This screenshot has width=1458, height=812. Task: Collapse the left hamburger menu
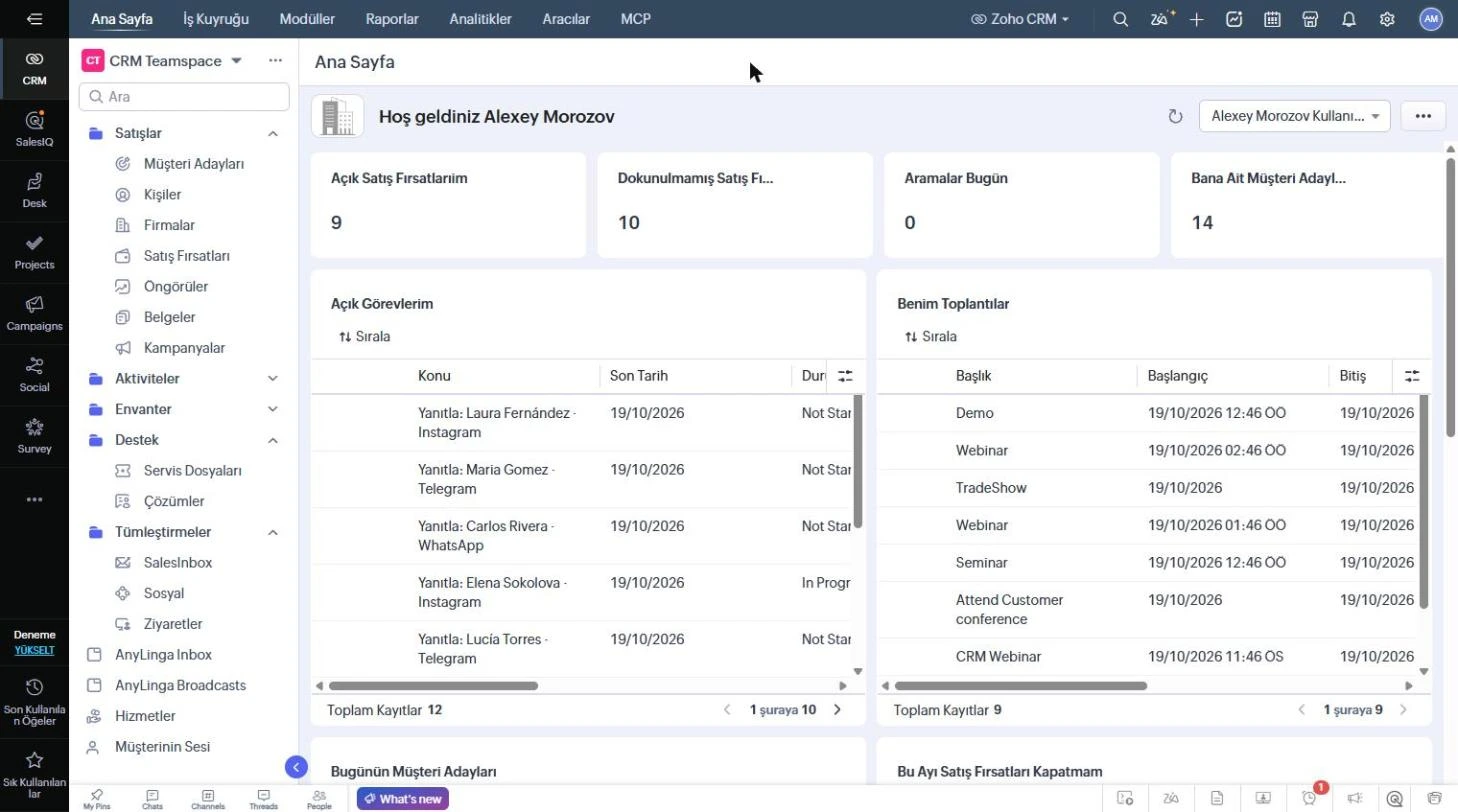point(34,19)
